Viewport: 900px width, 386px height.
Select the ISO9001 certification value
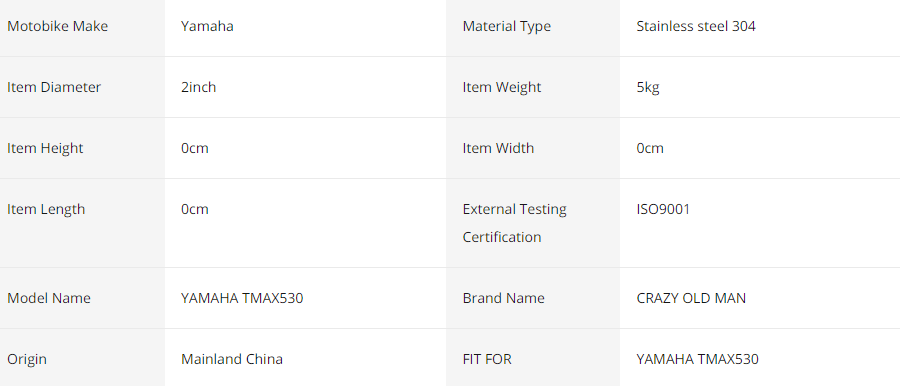tap(663, 209)
